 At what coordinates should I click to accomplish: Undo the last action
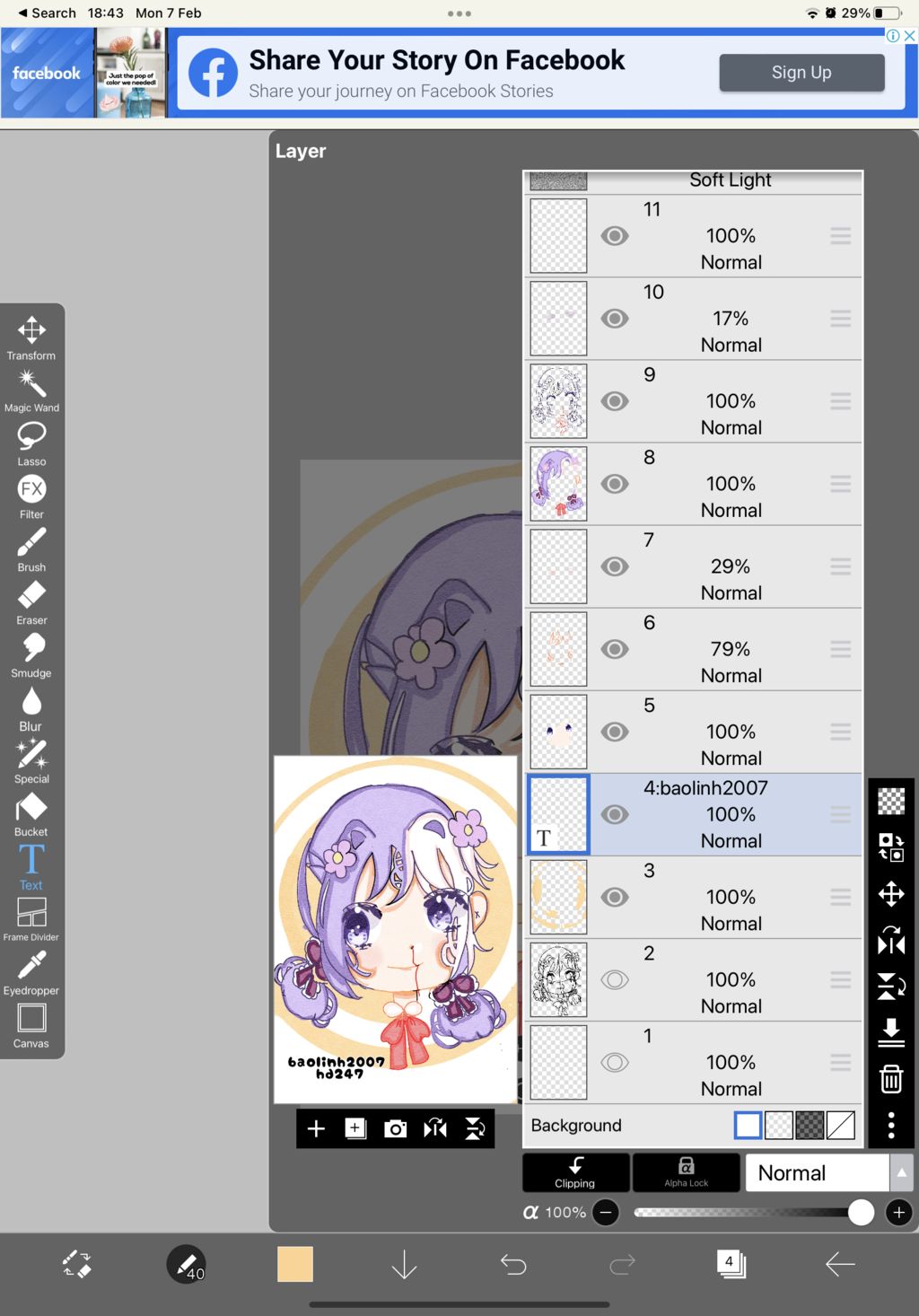tap(513, 1264)
